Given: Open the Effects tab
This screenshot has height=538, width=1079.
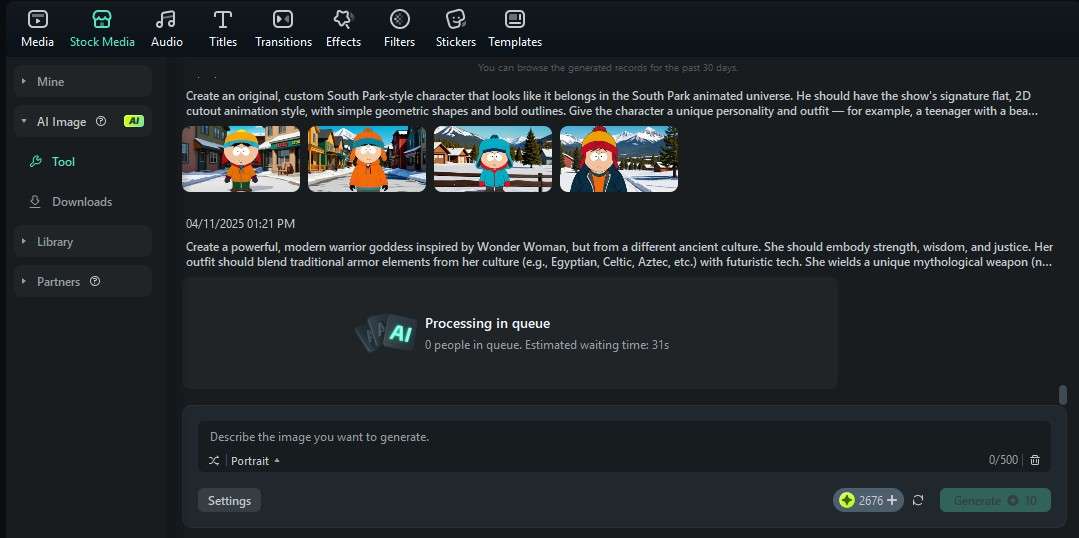Looking at the screenshot, I should coord(343,29).
